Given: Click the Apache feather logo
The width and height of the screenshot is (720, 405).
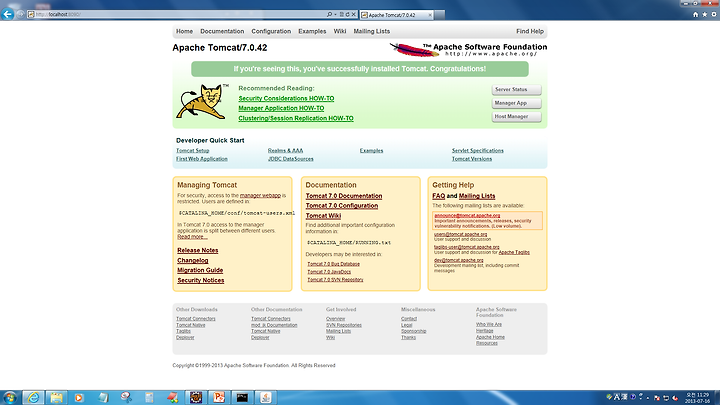Looking at the screenshot, I should point(414,50).
